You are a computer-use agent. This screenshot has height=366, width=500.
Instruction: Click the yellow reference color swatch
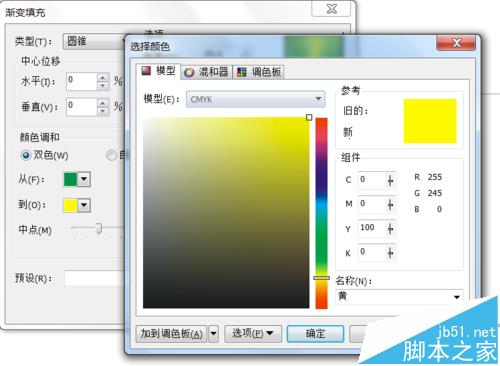click(430, 121)
